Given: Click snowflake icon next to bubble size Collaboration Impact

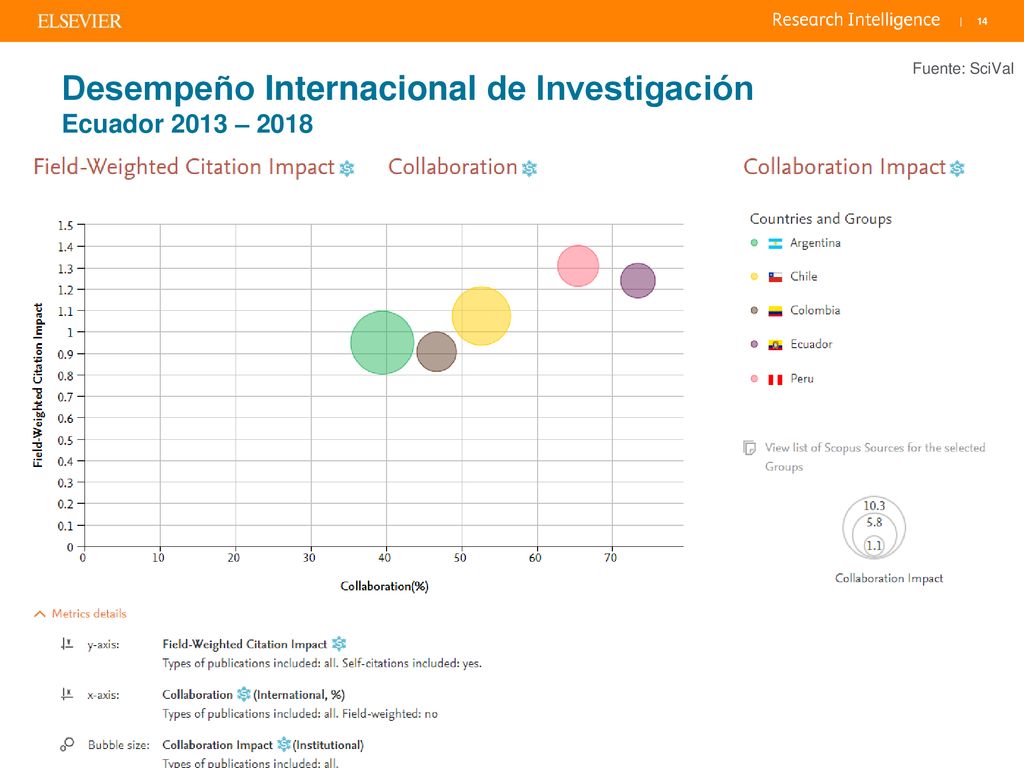Looking at the screenshot, I should click(284, 744).
